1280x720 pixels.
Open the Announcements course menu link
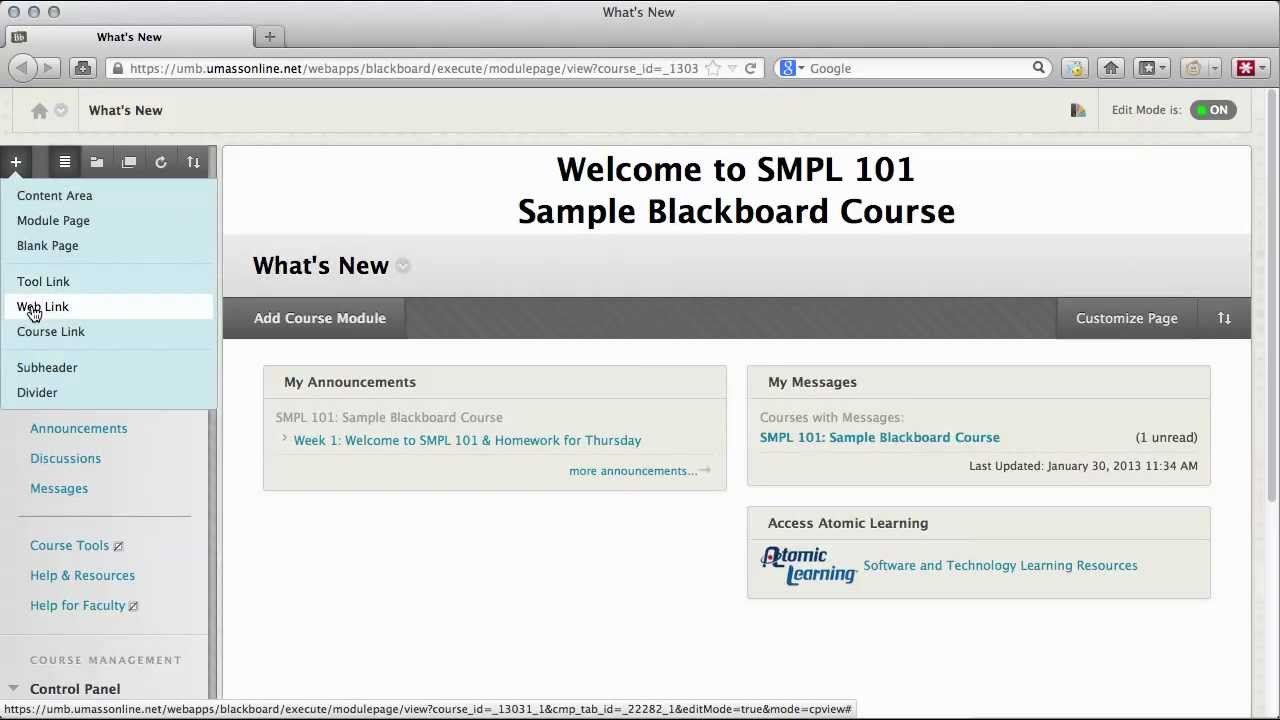coord(79,429)
